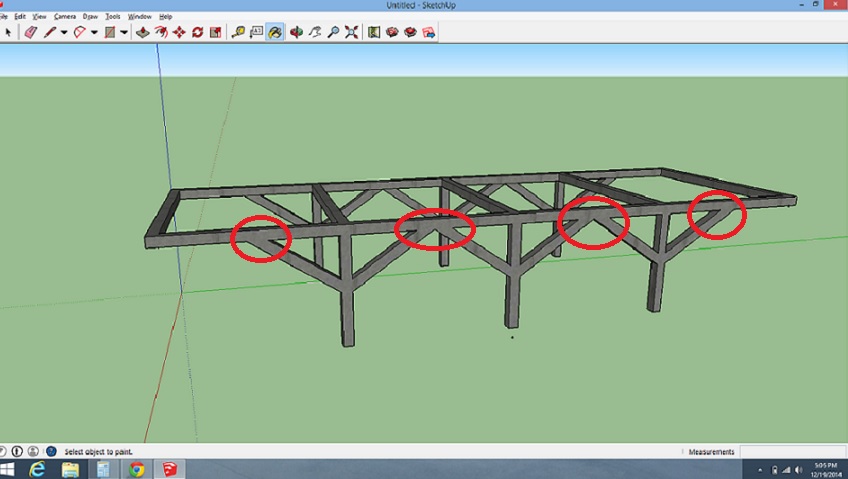
Task: Choose the Move tool
Action: [179, 32]
